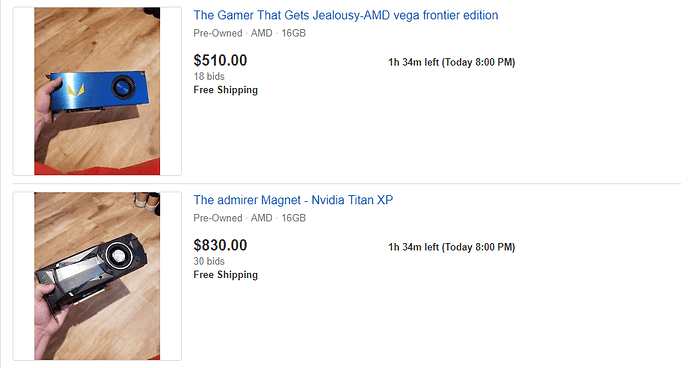Screen dimensions: 690x368
Task: Click the $830.00 price of the second listing
Action: (220, 245)
